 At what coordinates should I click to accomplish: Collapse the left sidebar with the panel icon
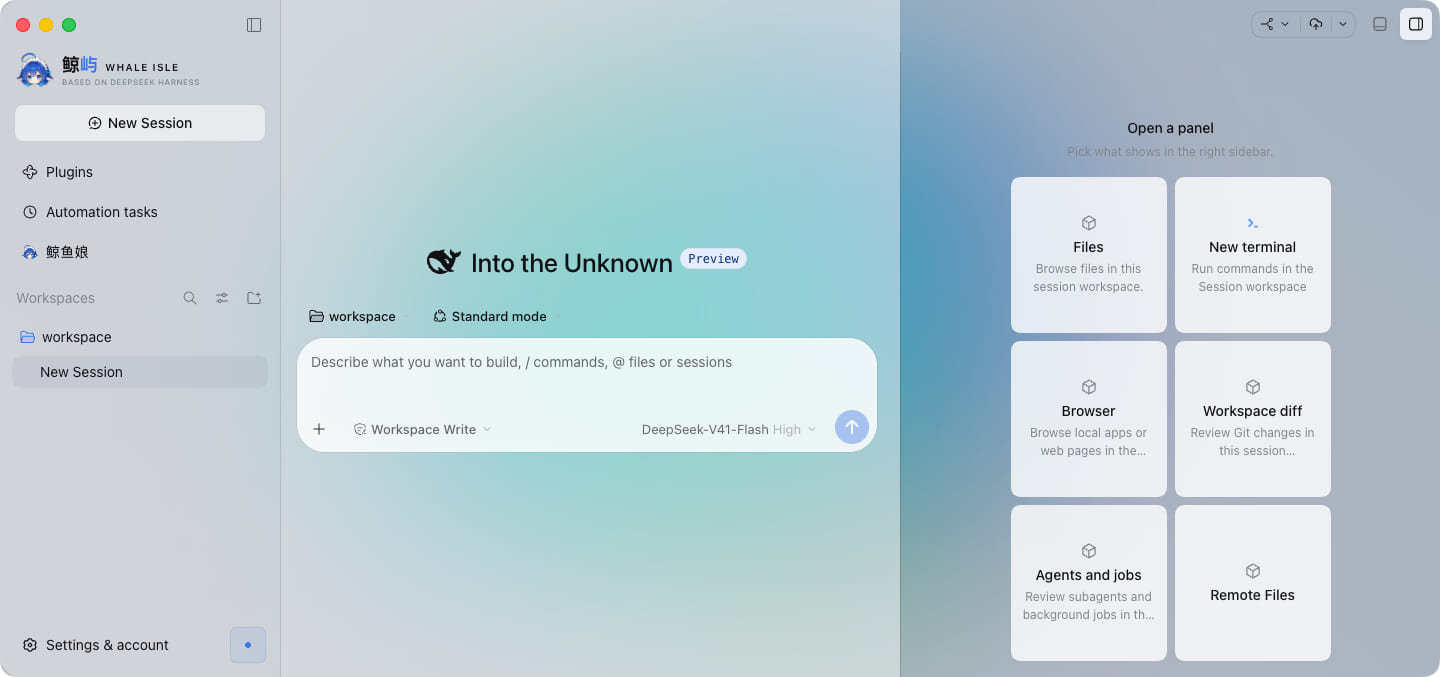(x=254, y=25)
